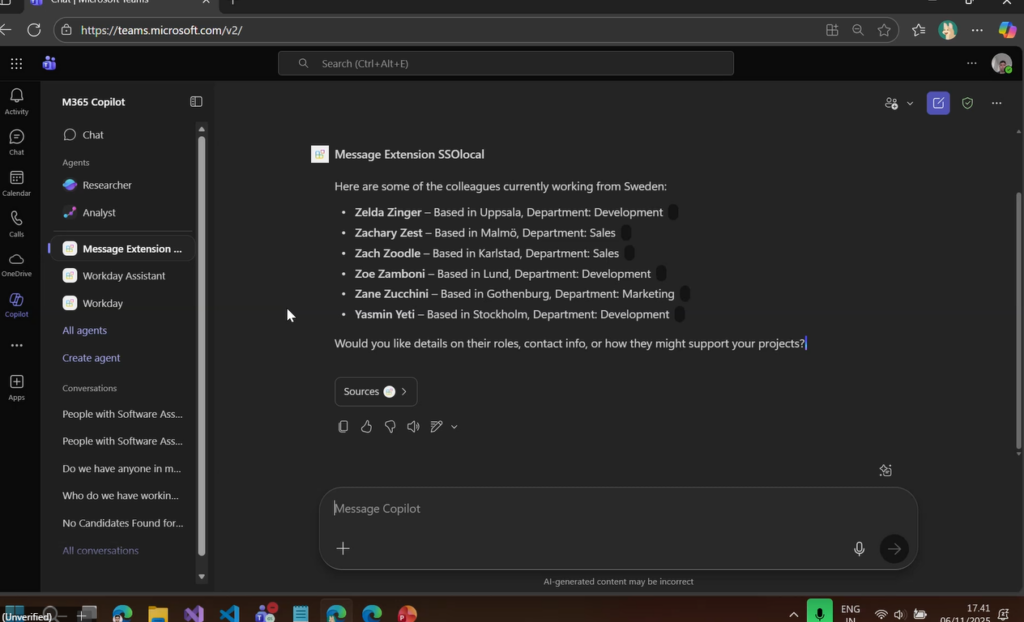Copy the Copilot response
Screen dimensions: 1024x622
coord(343,427)
